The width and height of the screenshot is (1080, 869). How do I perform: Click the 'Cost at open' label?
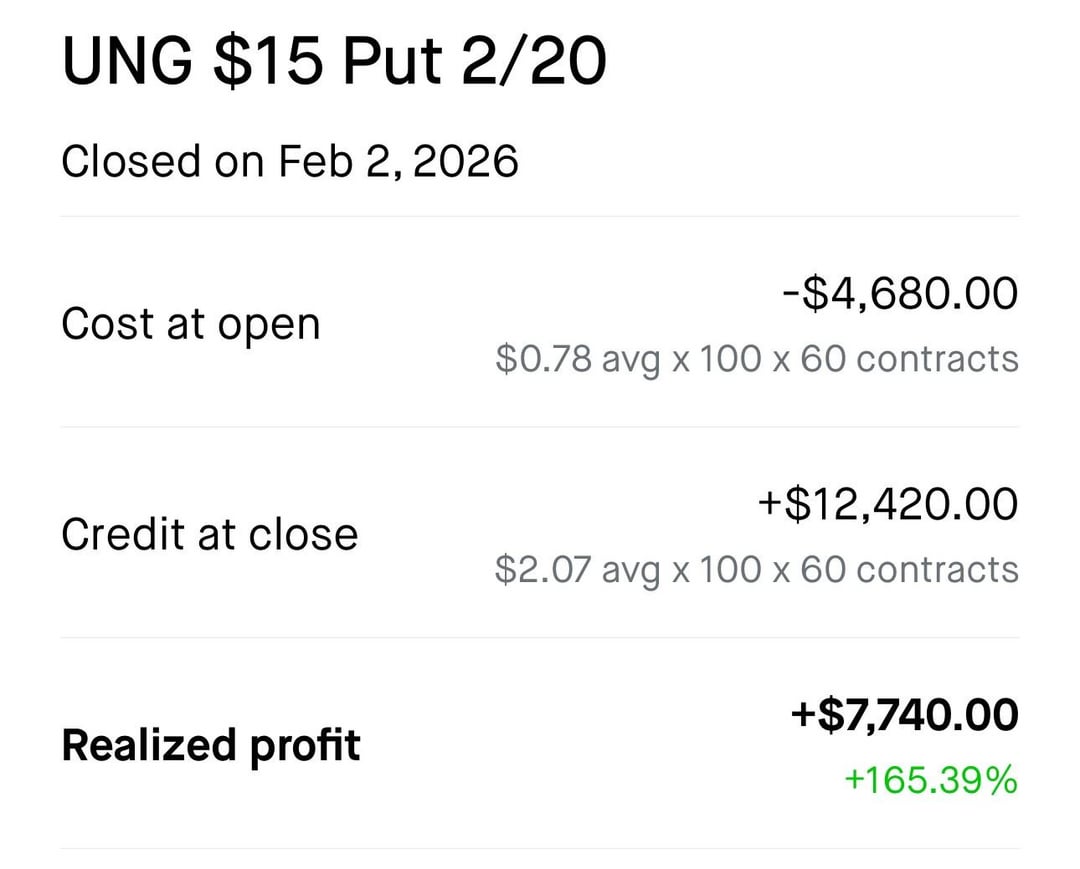pyautogui.click(x=190, y=325)
